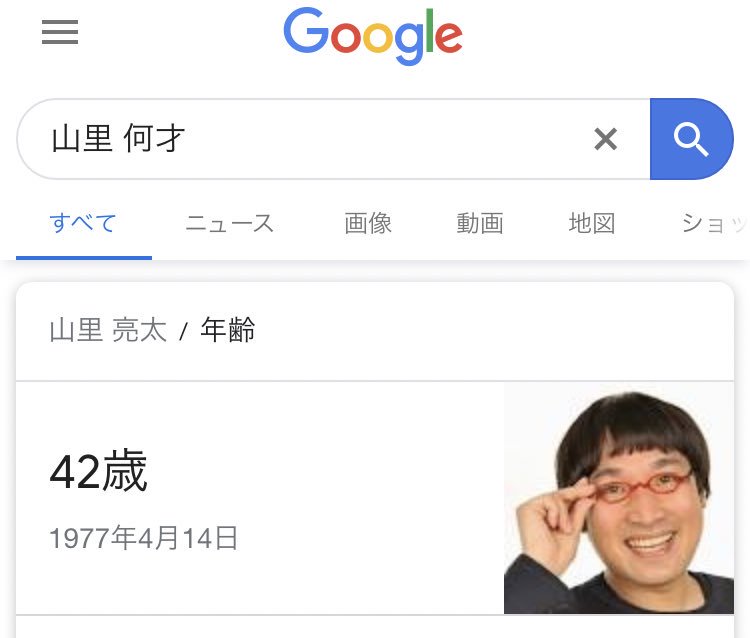Screen dimensions: 750x638
Task: Click the blue underline beneath すべて
Action: 84,258
